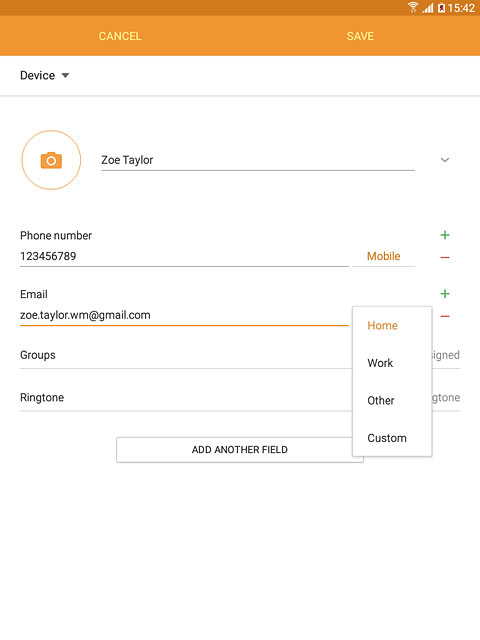
Task: Add another email with green plus
Action: click(x=445, y=294)
